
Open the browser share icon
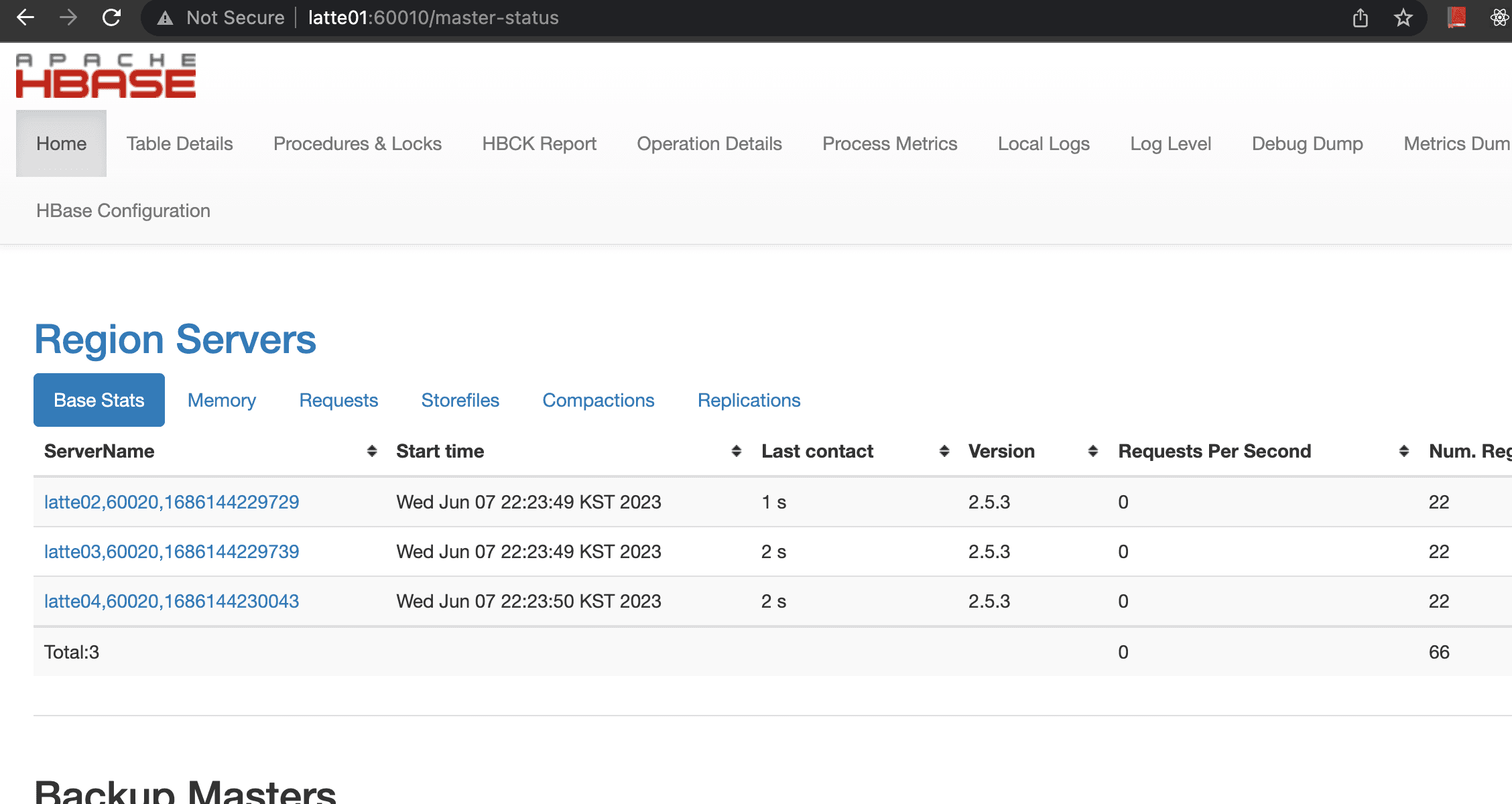point(1360,17)
